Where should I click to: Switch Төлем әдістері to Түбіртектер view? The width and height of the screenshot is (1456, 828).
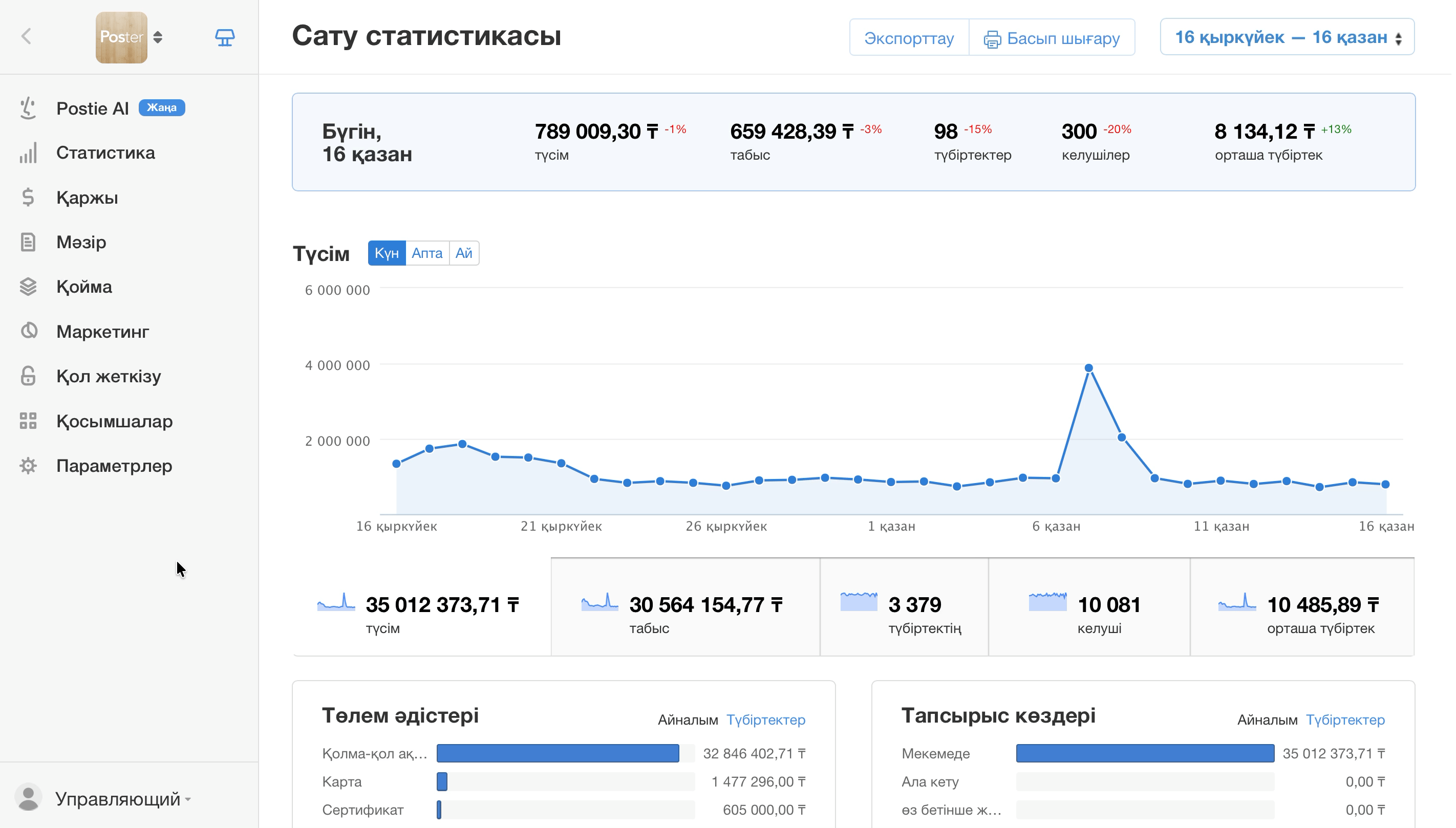tap(765, 720)
